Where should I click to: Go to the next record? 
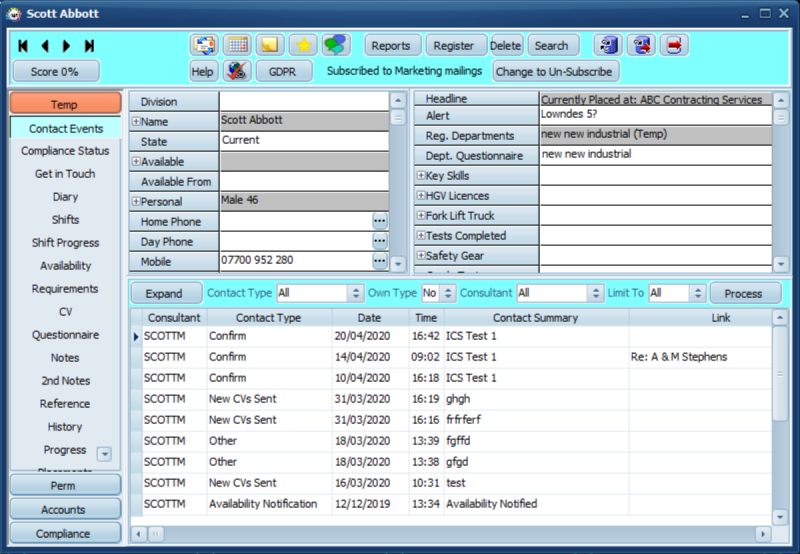(x=66, y=46)
